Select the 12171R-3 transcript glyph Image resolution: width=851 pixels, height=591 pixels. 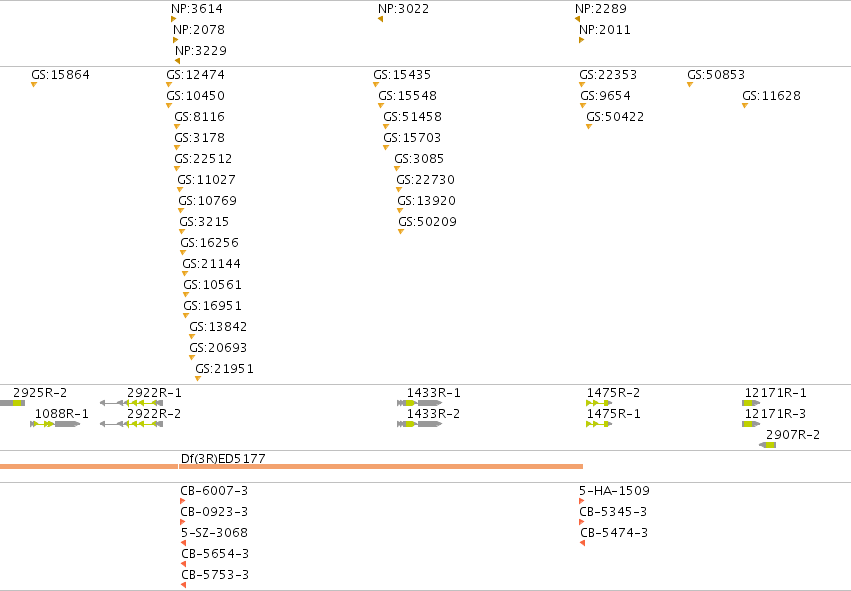751,424
